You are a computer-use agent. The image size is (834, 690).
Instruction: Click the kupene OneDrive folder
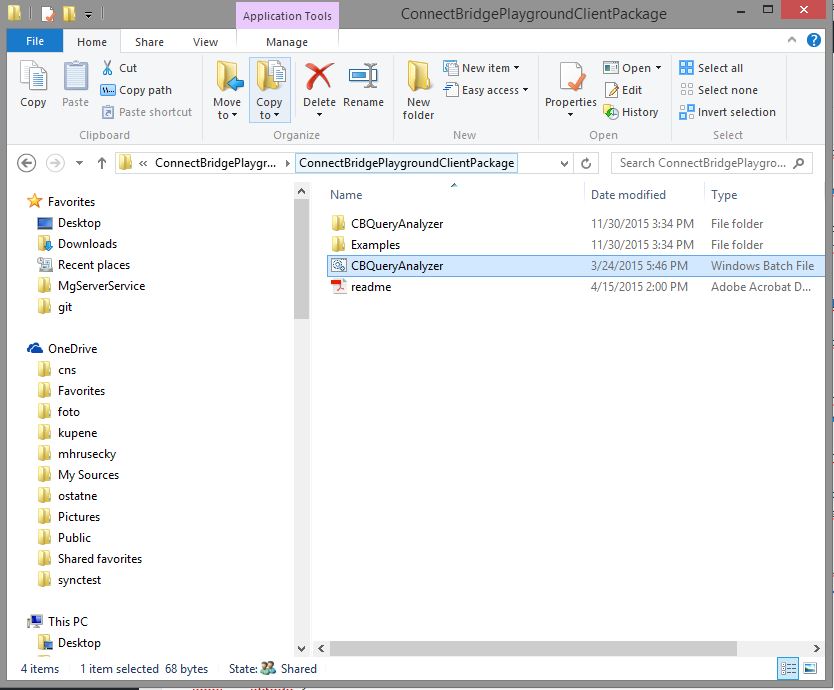(78, 433)
